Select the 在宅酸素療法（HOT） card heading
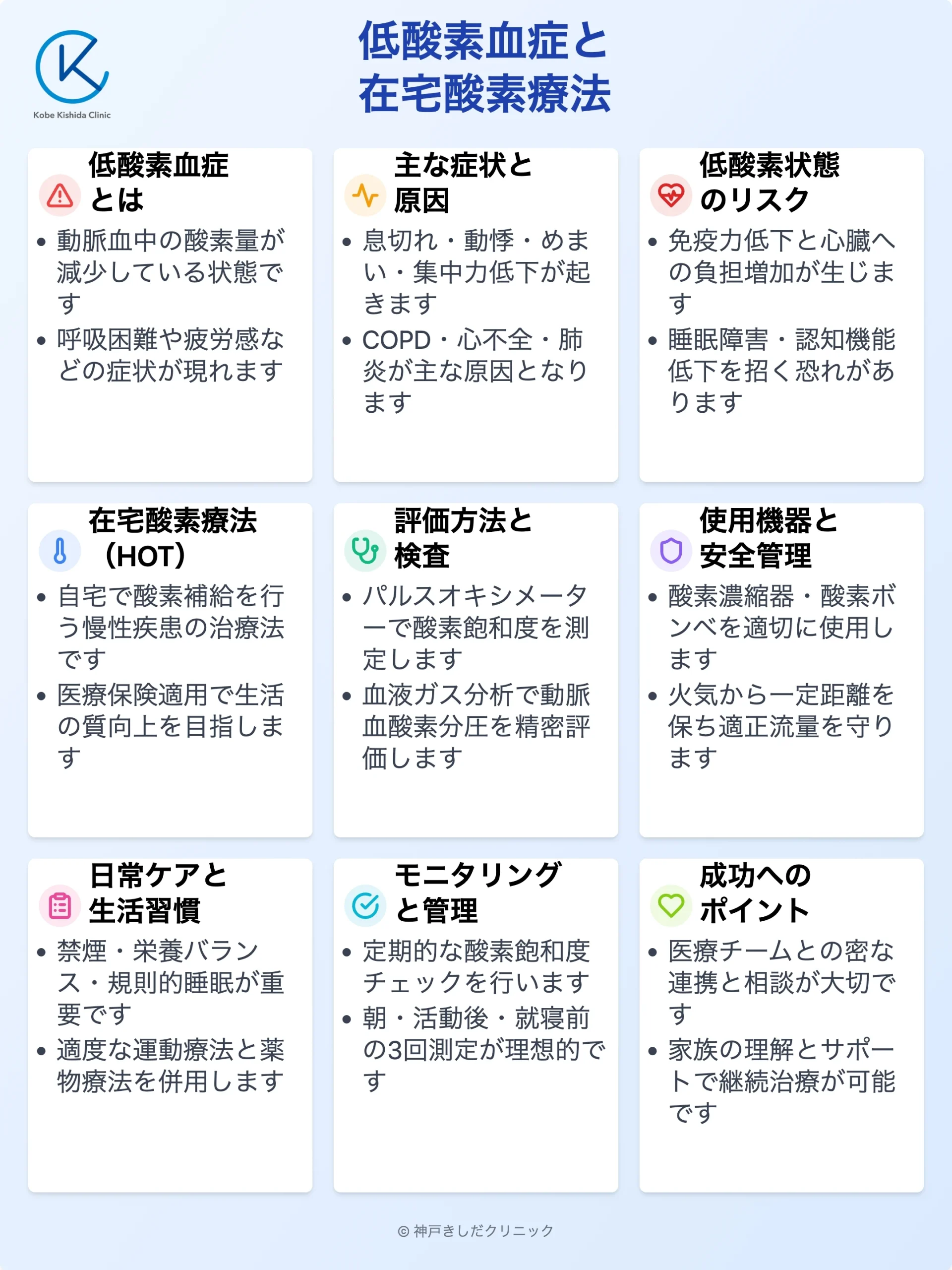The image size is (952, 1270). click(x=172, y=538)
